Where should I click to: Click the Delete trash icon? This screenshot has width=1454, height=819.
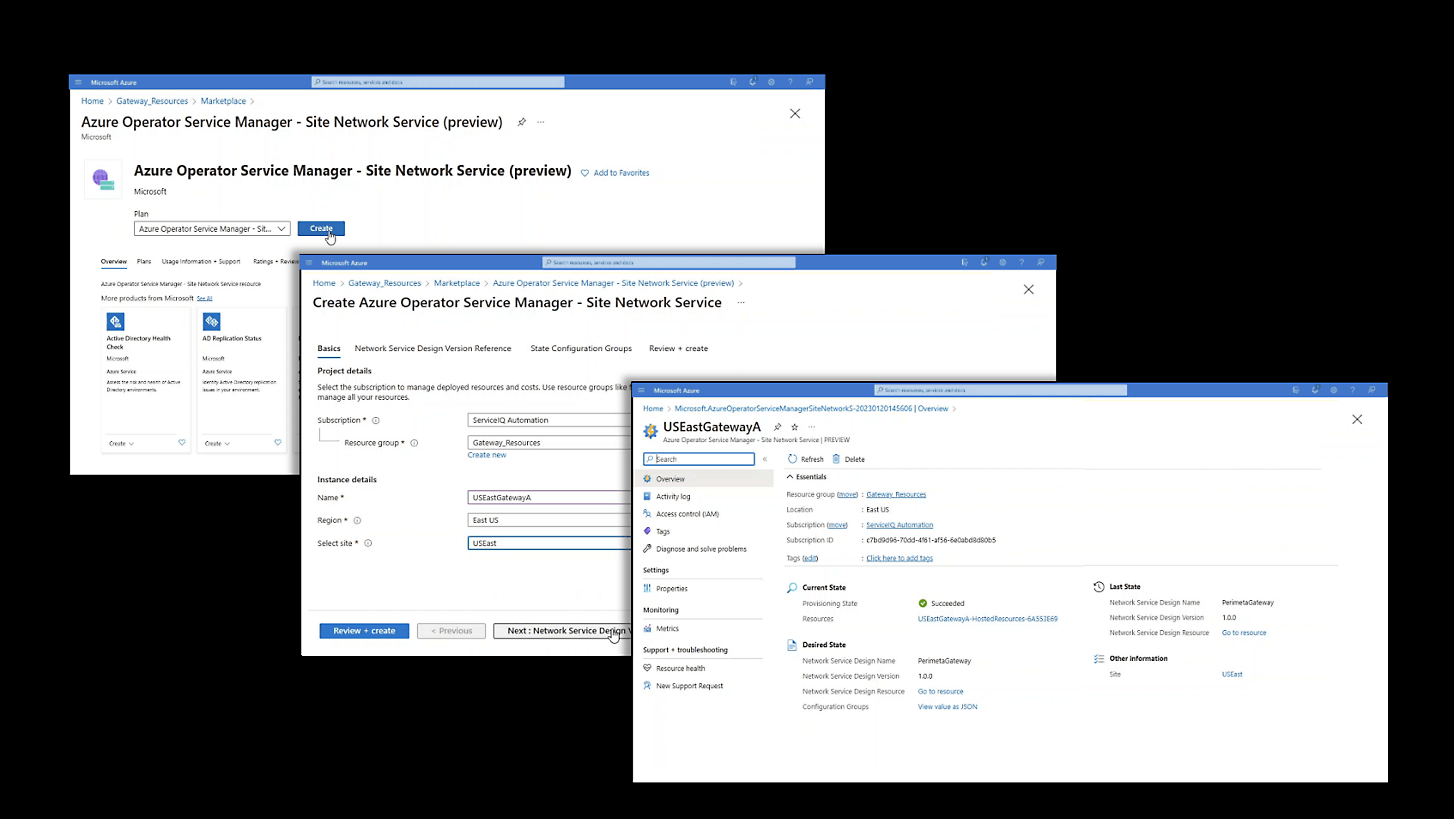click(837, 459)
